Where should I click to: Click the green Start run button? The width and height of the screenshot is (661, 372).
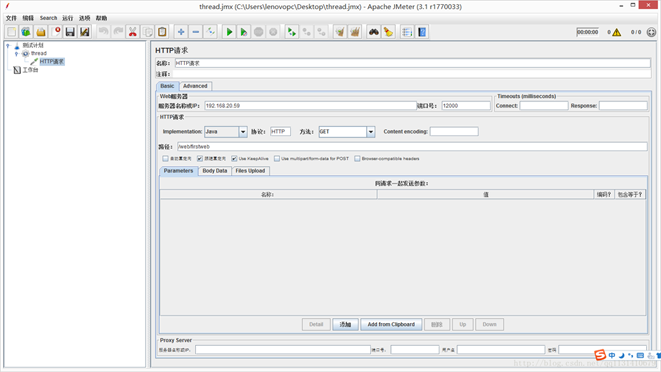(229, 32)
